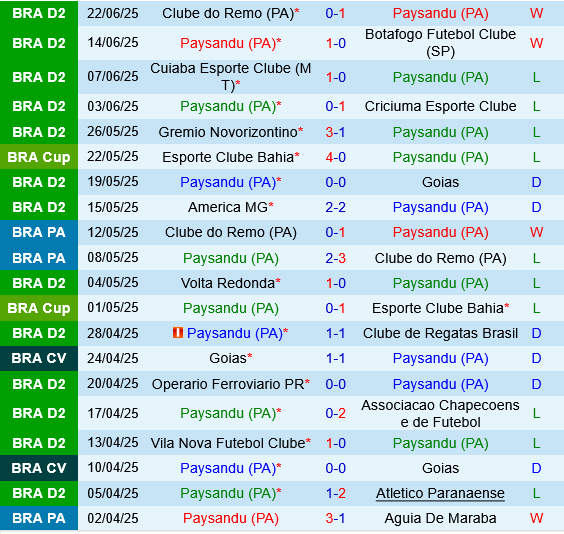Click the 2-3 score
This screenshot has height=534, width=564.
click(335, 258)
